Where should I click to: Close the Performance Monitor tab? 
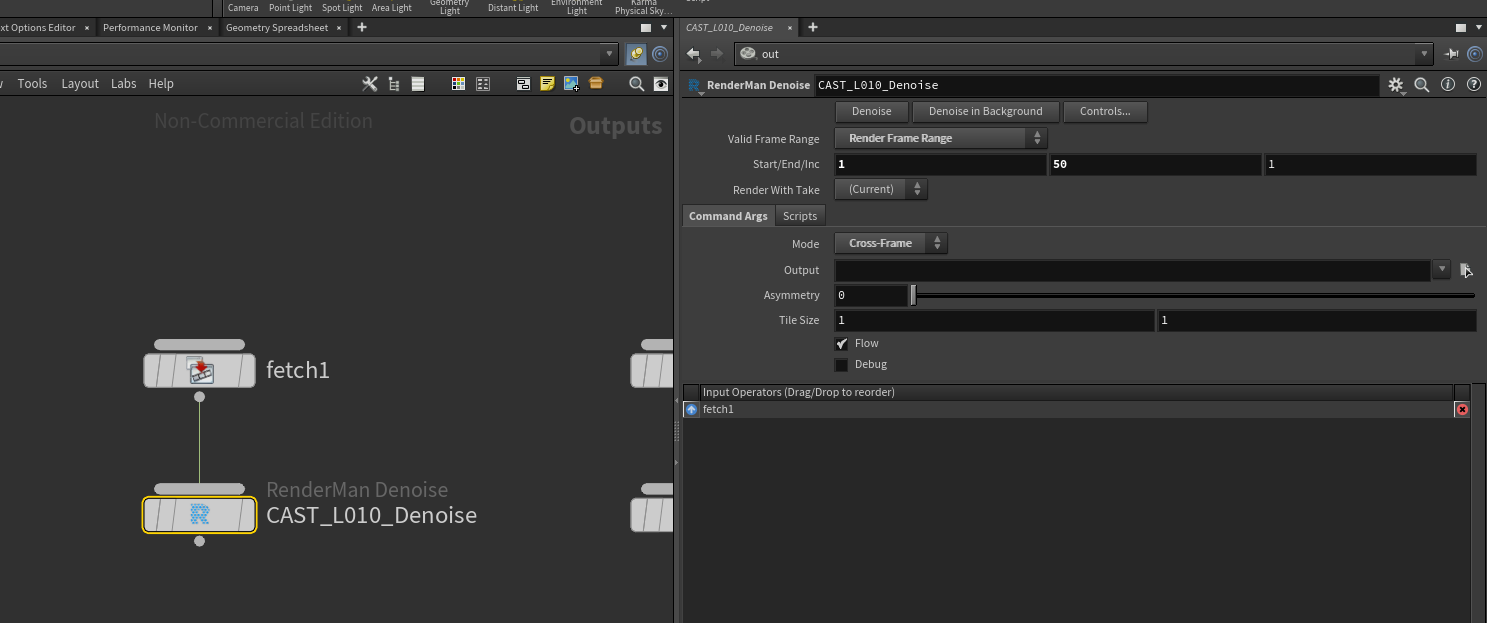click(x=210, y=28)
